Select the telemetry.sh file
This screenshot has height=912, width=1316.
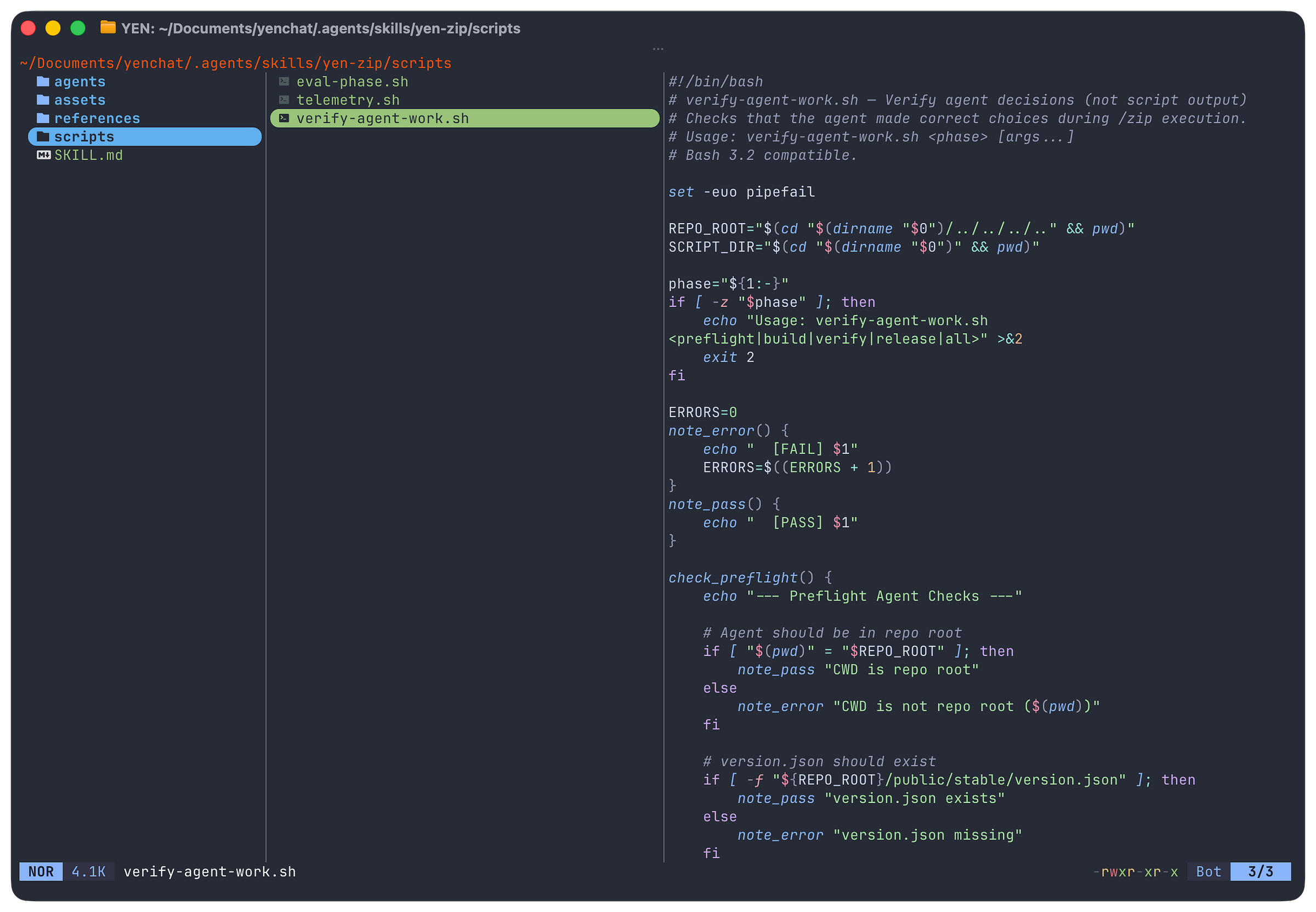348,100
